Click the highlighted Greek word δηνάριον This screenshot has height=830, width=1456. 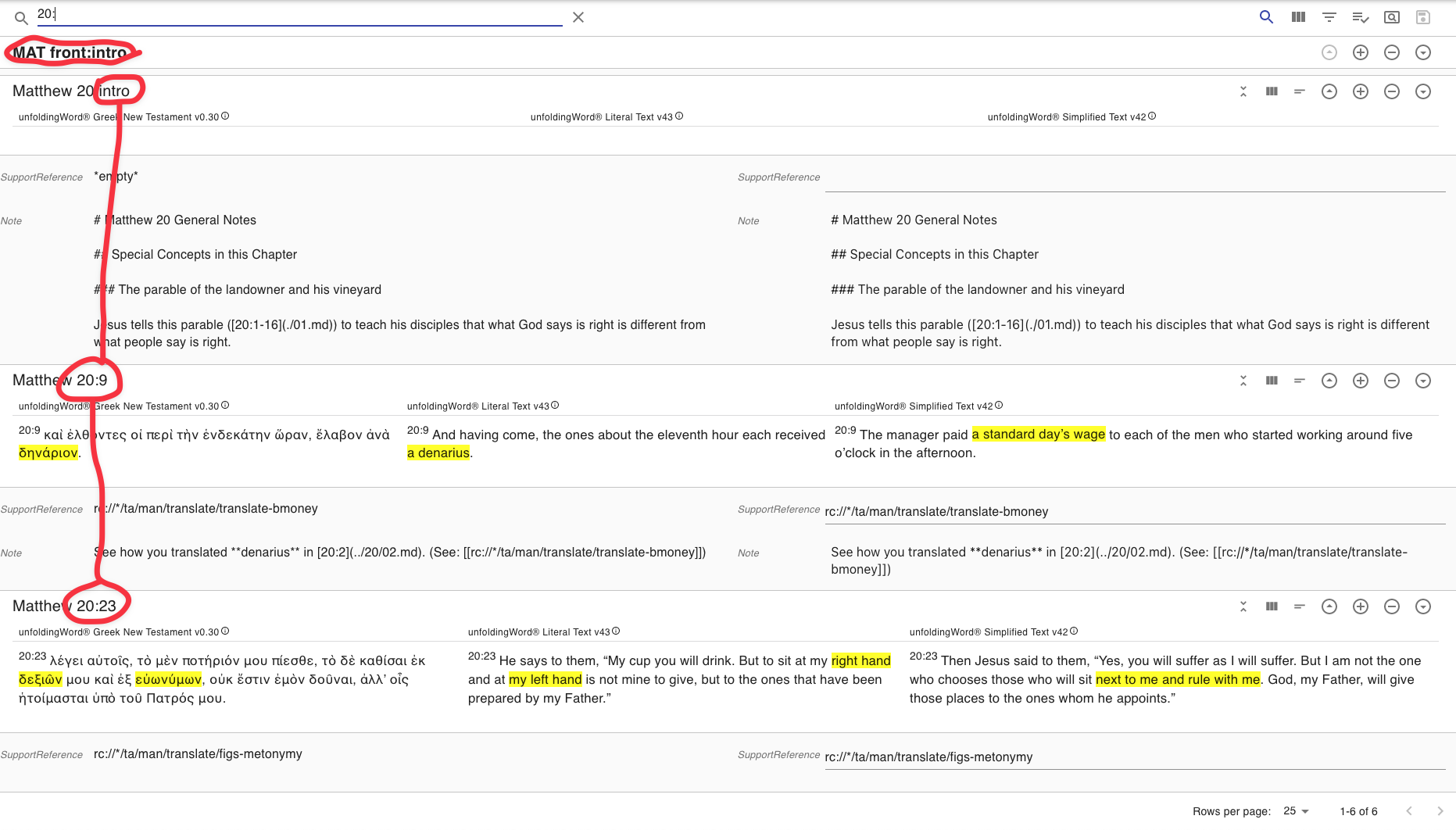(48, 453)
